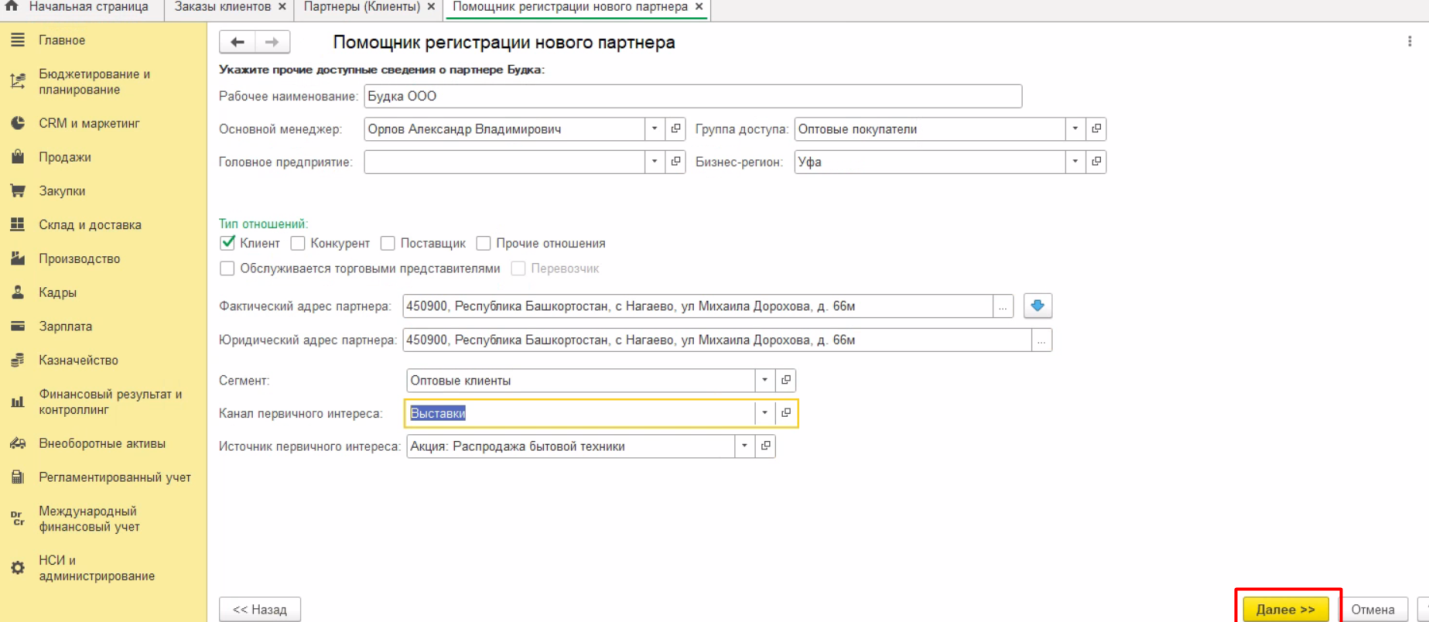Click the back arrow navigation icon
Viewport: 1429px width, 622px height.
[237, 42]
